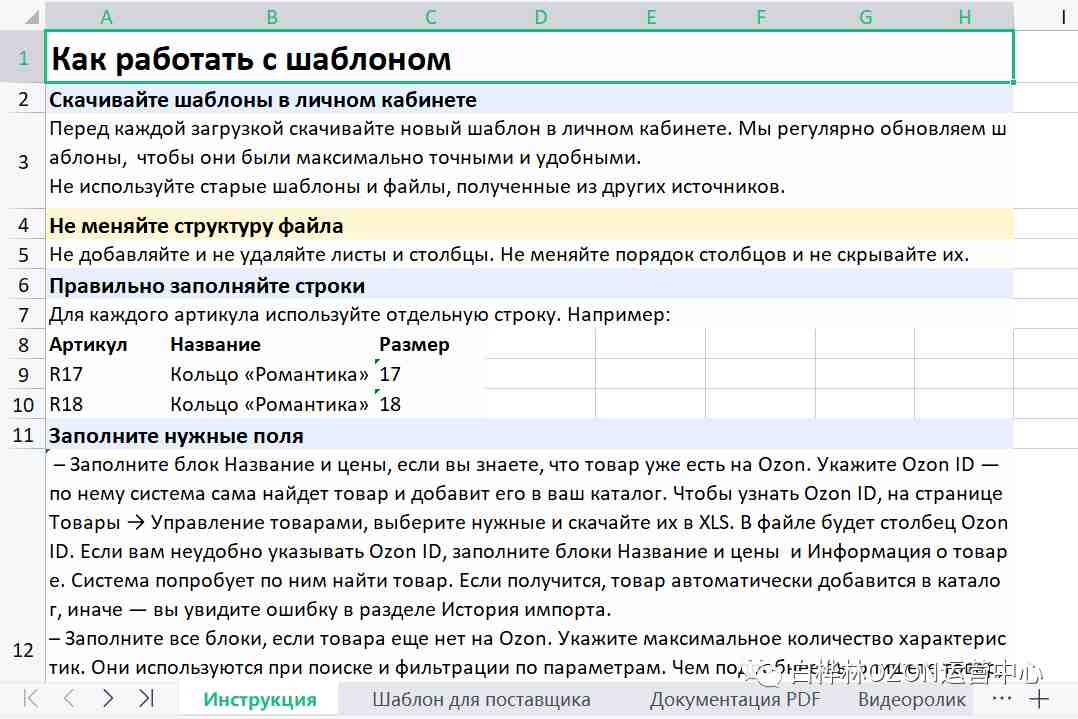Jump to last sheet navigation arrow
The image size is (1078, 719).
tap(146, 698)
